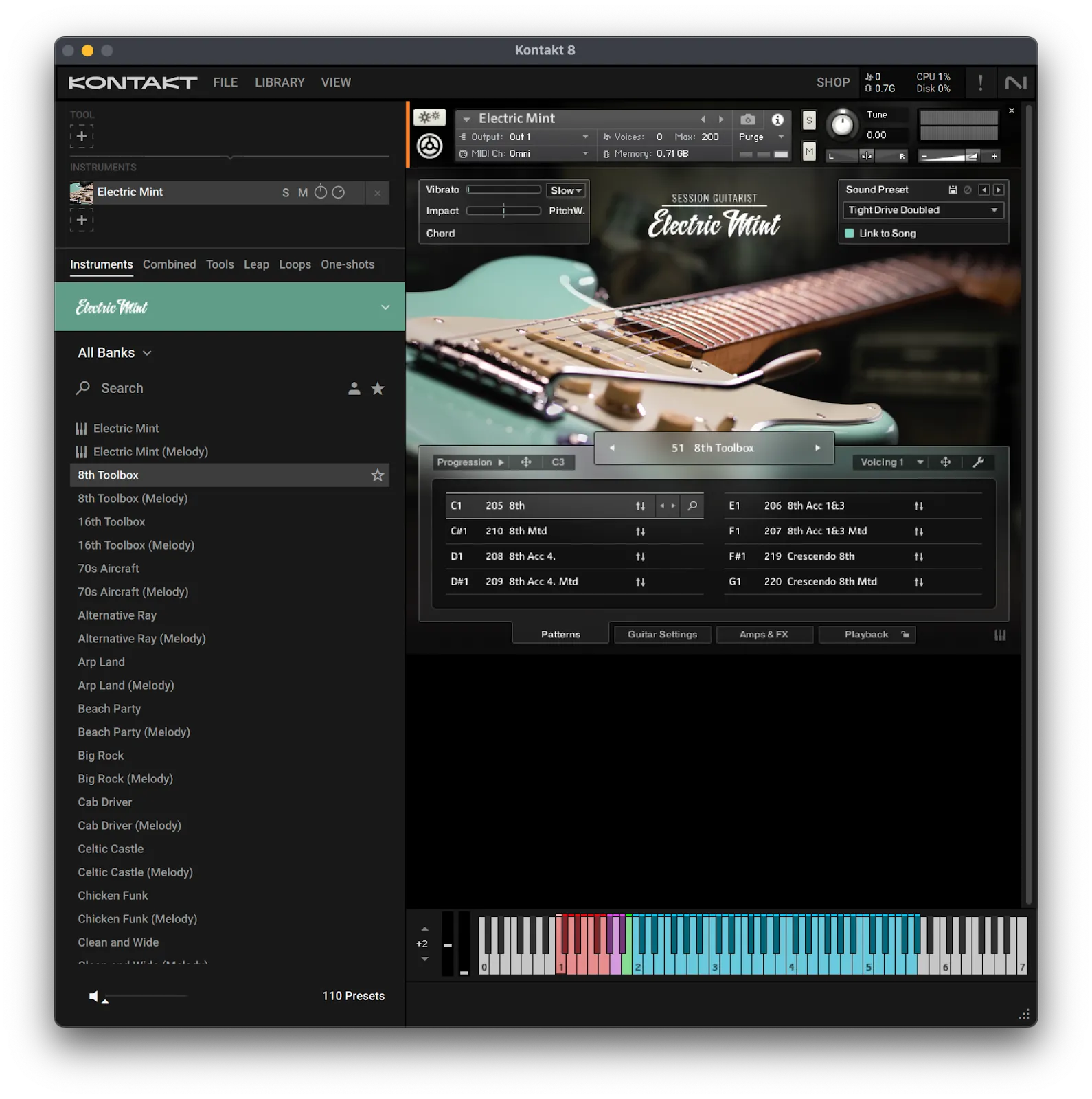Add new tool with plus box under TOOL

point(81,136)
